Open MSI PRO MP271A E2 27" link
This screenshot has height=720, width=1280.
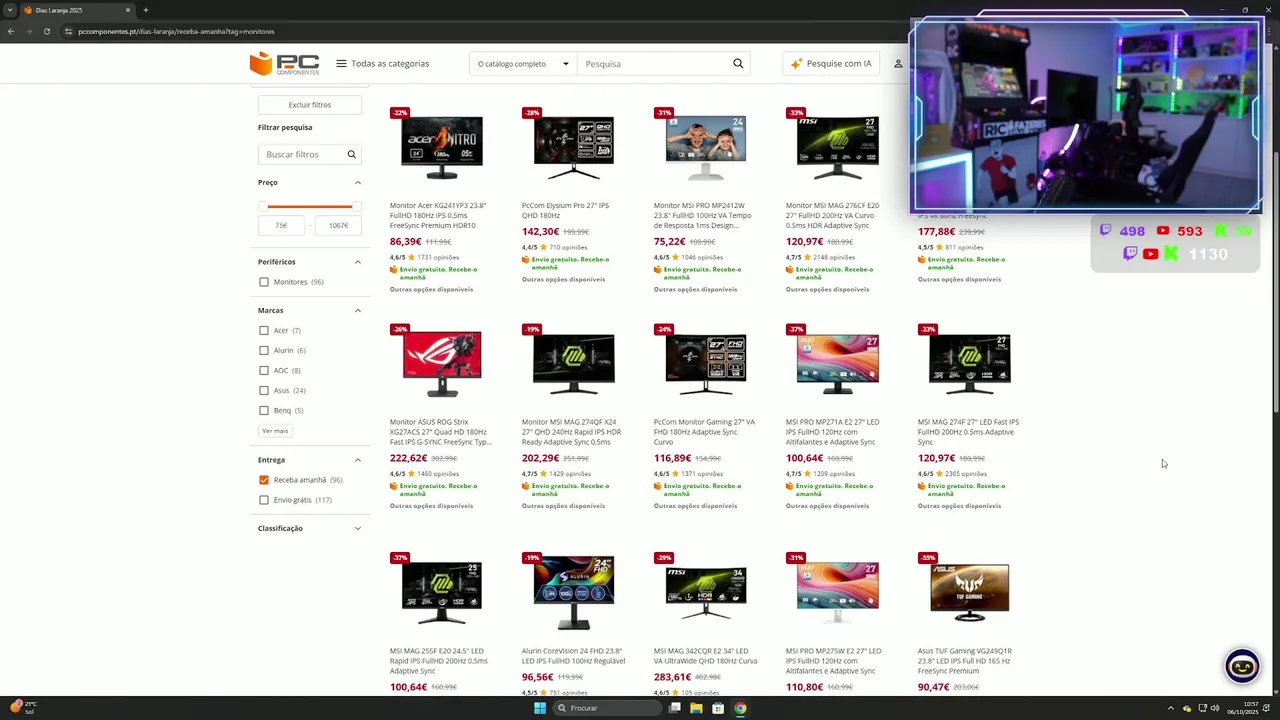pyautogui.click(x=834, y=432)
